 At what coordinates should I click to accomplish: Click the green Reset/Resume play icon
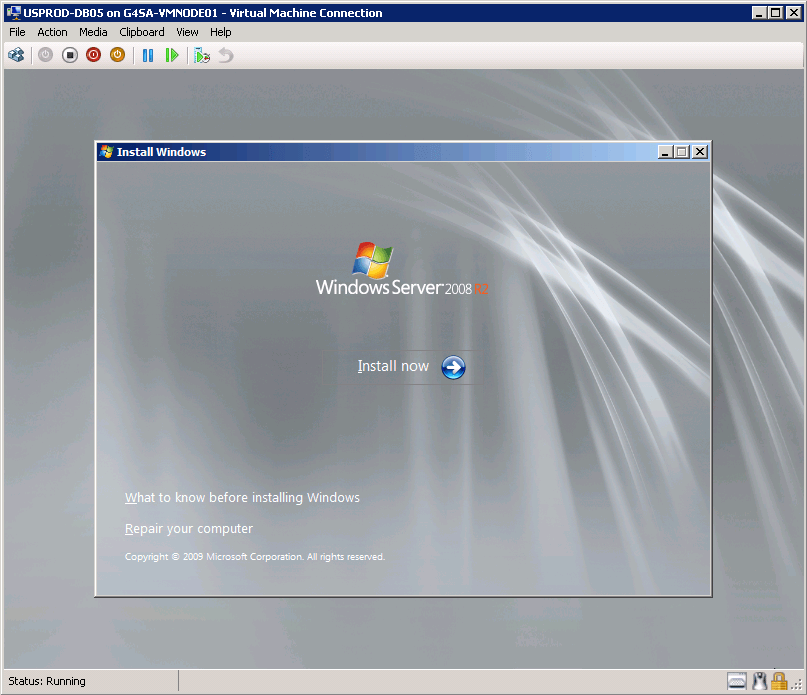click(172, 55)
